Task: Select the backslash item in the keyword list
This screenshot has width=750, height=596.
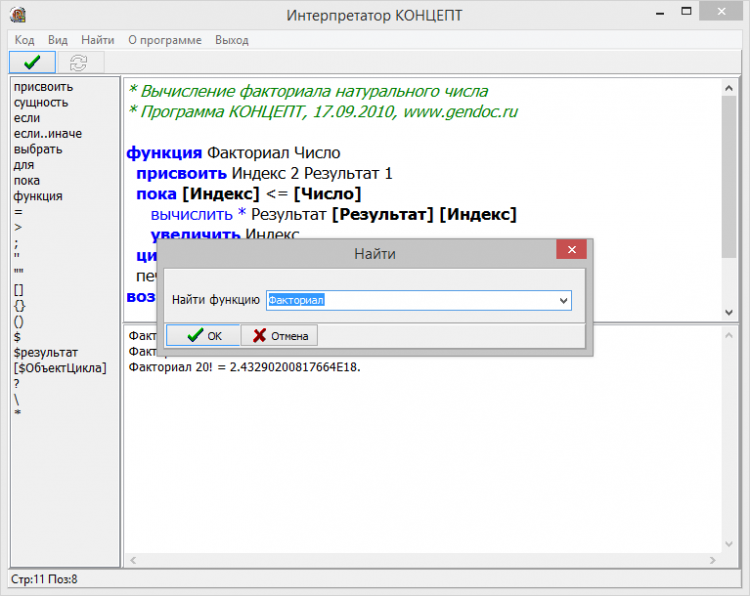Action: [16, 399]
